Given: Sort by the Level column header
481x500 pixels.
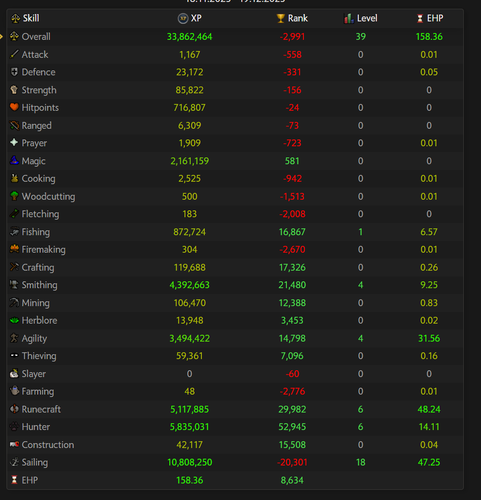Looking at the screenshot, I should tap(367, 18).
